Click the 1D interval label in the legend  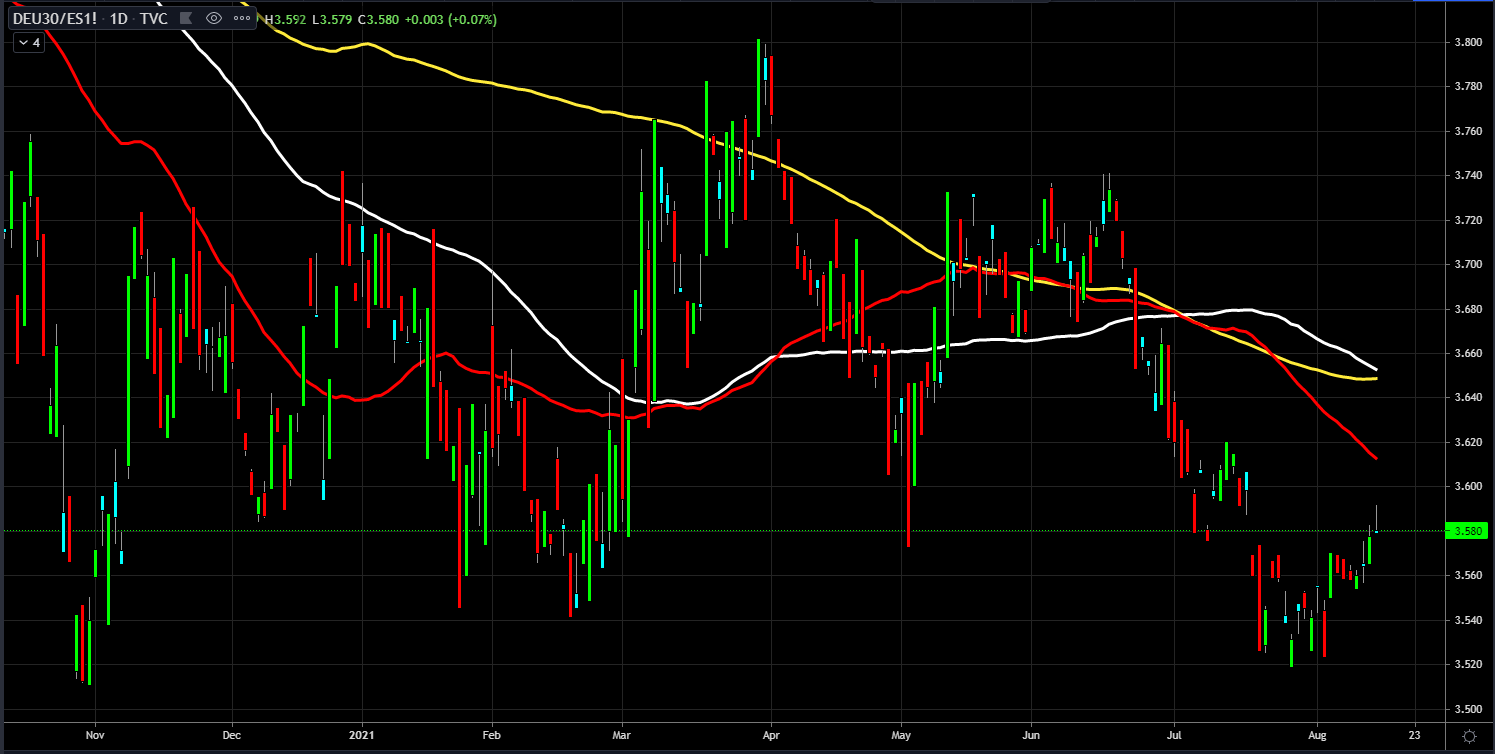[x=118, y=18]
